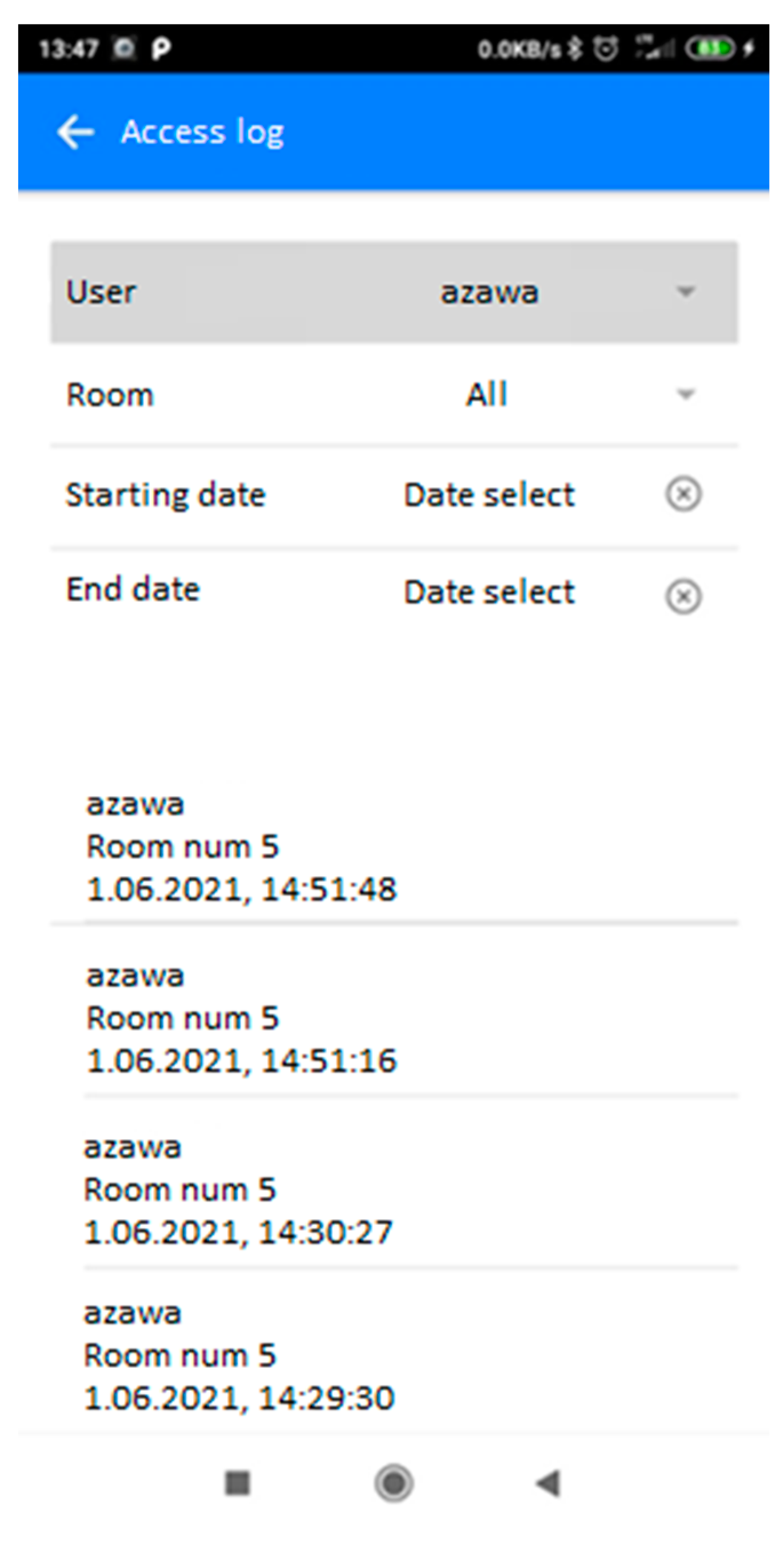Open log entry from 14:51:16
The height and width of the screenshot is (1553, 784).
point(241,1018)
